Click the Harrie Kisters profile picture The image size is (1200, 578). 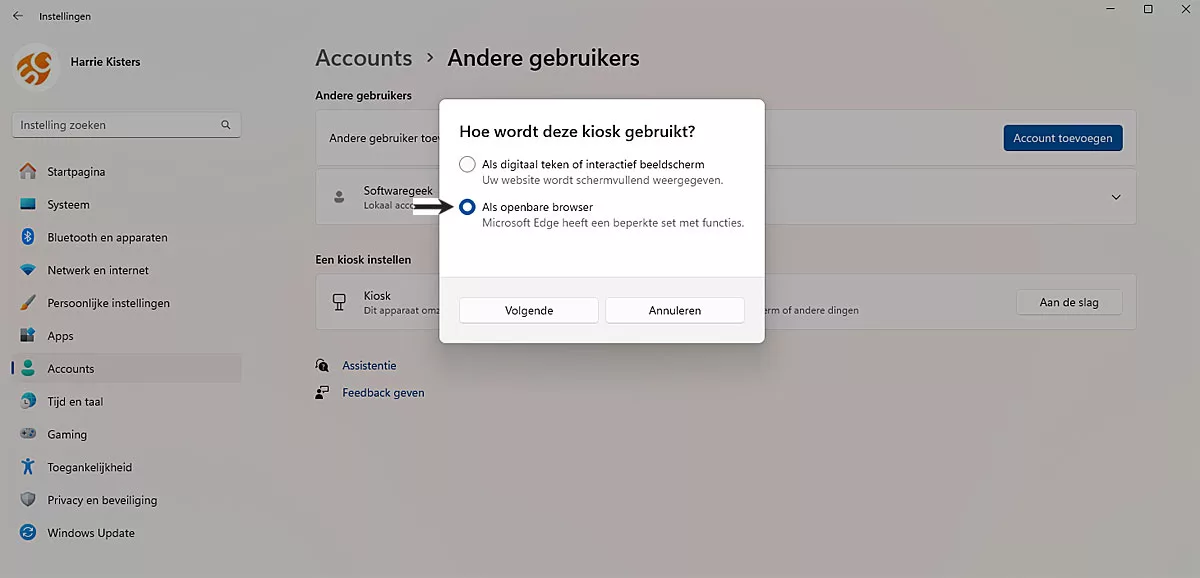pyautogui.click(x=36, y=66)
